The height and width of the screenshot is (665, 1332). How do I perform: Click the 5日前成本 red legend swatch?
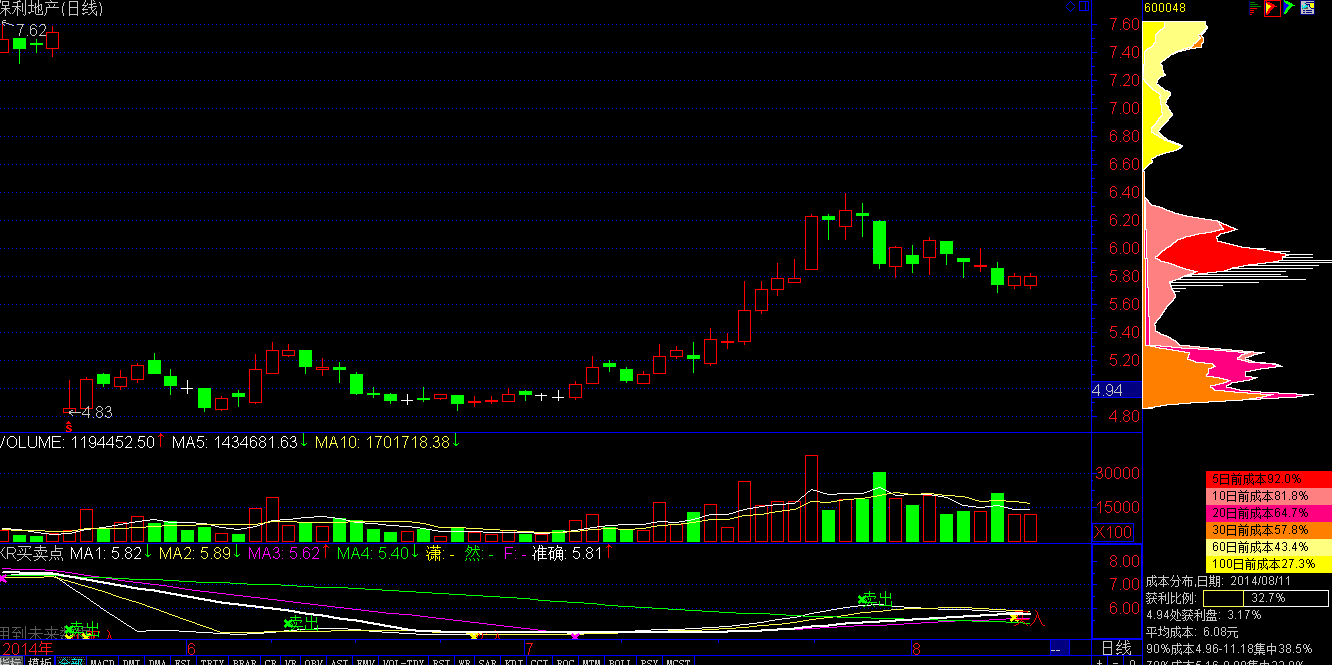pyautogui.click(x=1267, y=479)
